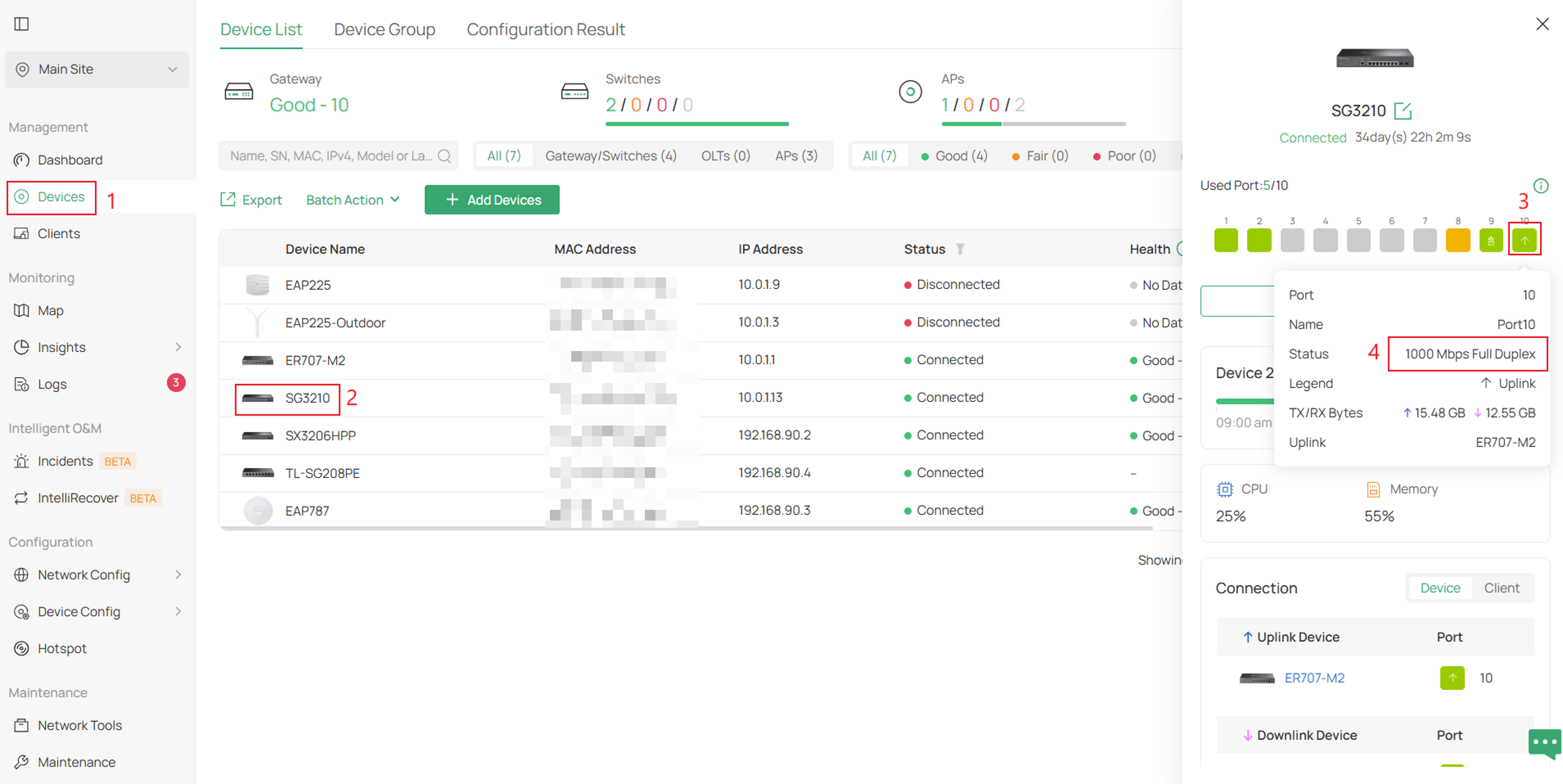The image size is (1563, 784).
Task: Expand the Network Config submenu arrow
Action: pyautogui.click(x=178, y=575)
